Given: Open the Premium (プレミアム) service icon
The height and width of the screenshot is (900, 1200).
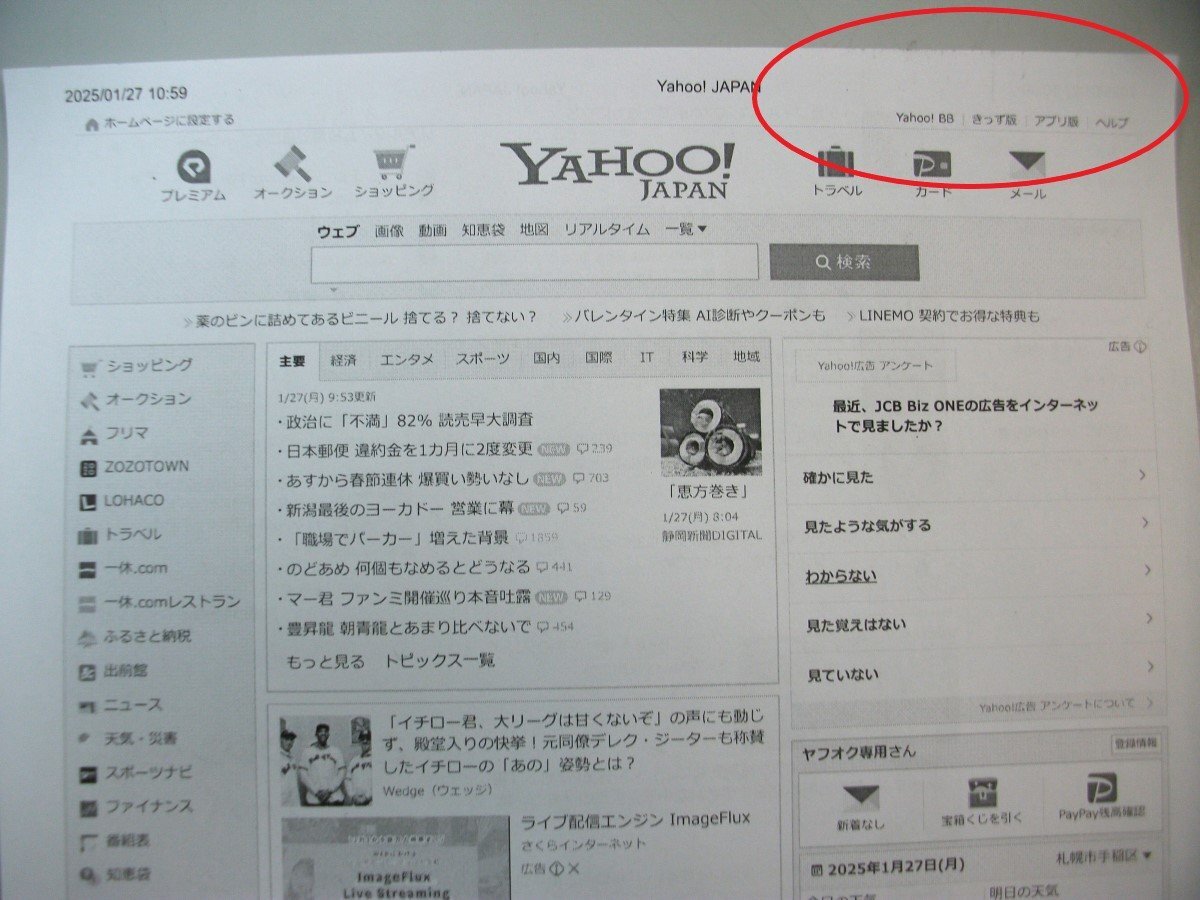Looking at the screenshot, I should [x=192, y=167].
